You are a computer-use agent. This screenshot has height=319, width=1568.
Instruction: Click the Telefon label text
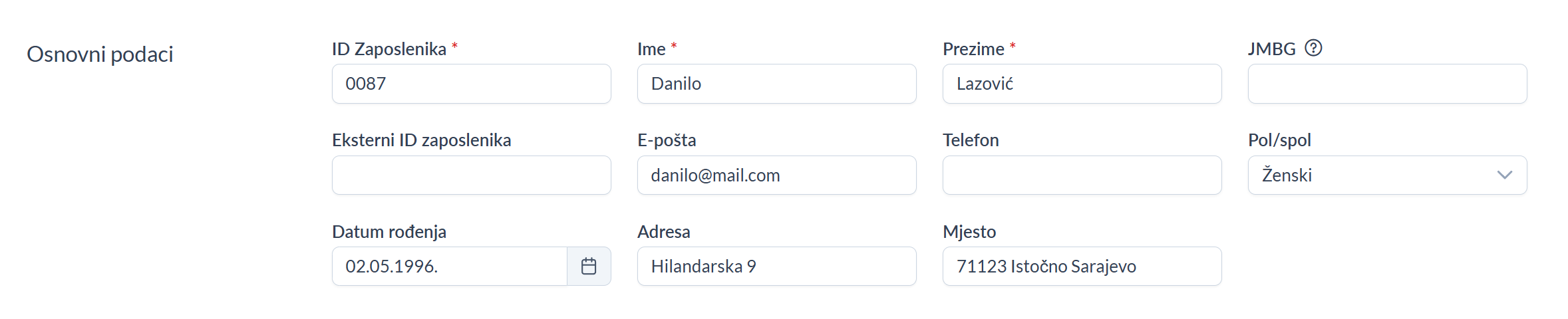971,140
